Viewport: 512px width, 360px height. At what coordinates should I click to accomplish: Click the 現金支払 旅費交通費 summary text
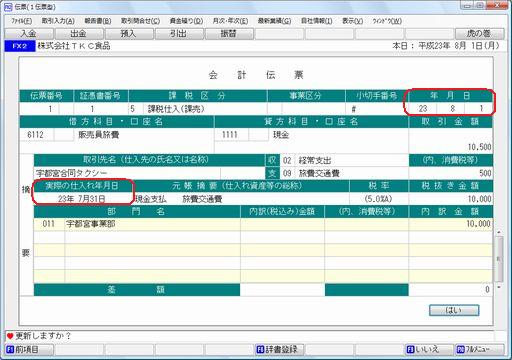(179, 199)
